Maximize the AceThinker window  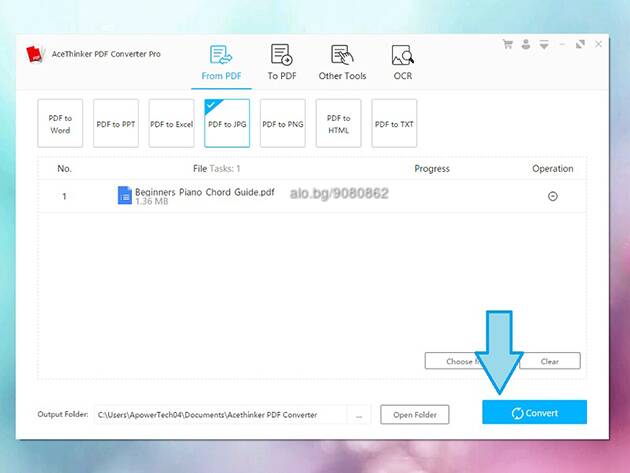[580, 44]
